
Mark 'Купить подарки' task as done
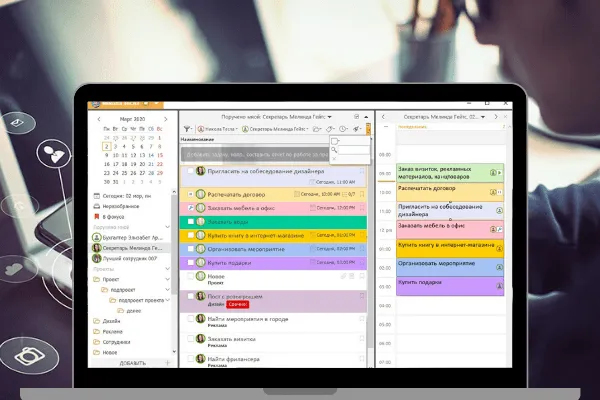coord(189,262)
